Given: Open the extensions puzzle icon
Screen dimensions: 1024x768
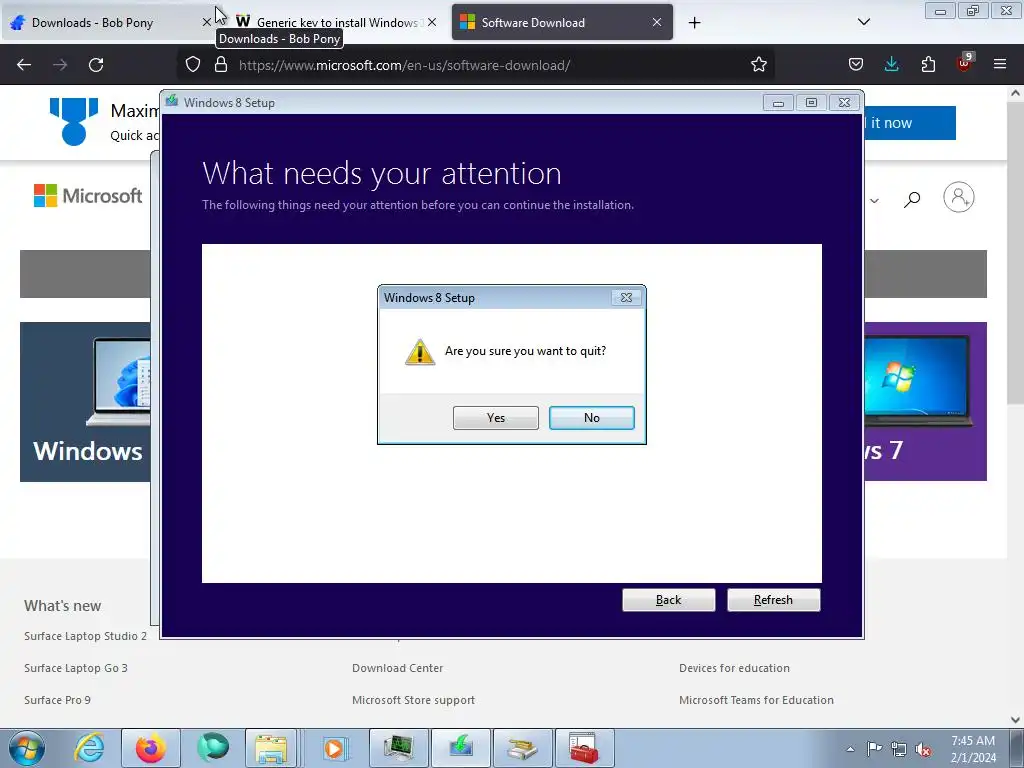Looking at the screenshot, I should (928, 65).
